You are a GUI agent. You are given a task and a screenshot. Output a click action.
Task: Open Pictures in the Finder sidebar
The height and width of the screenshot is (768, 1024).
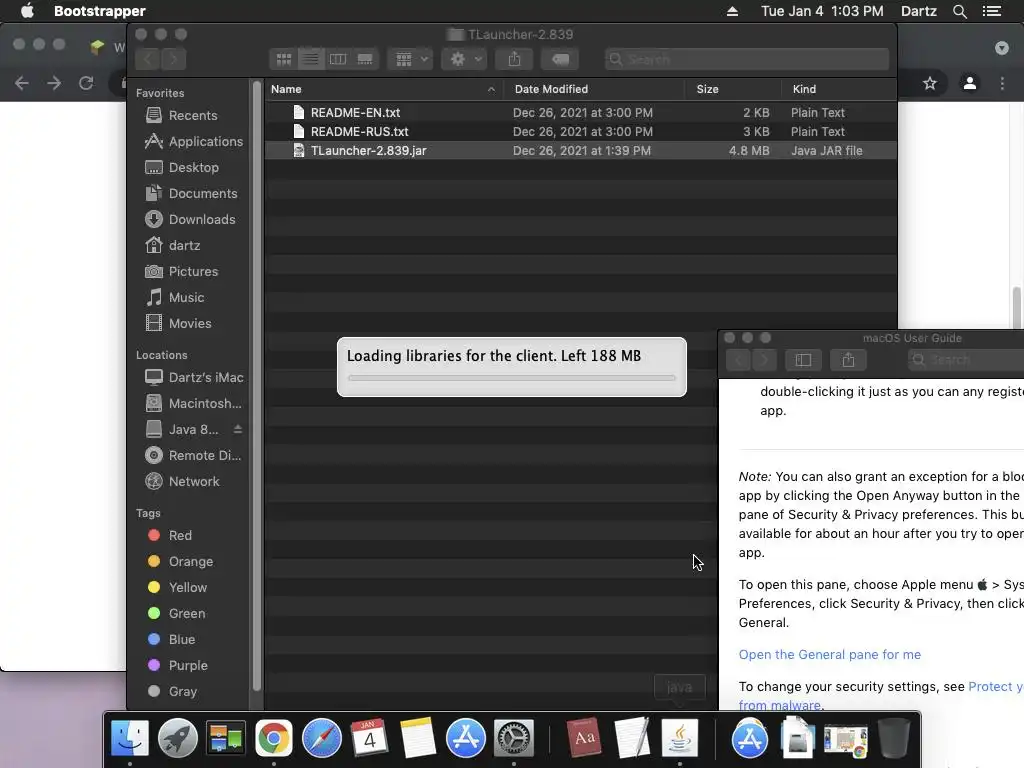[181, 271]
